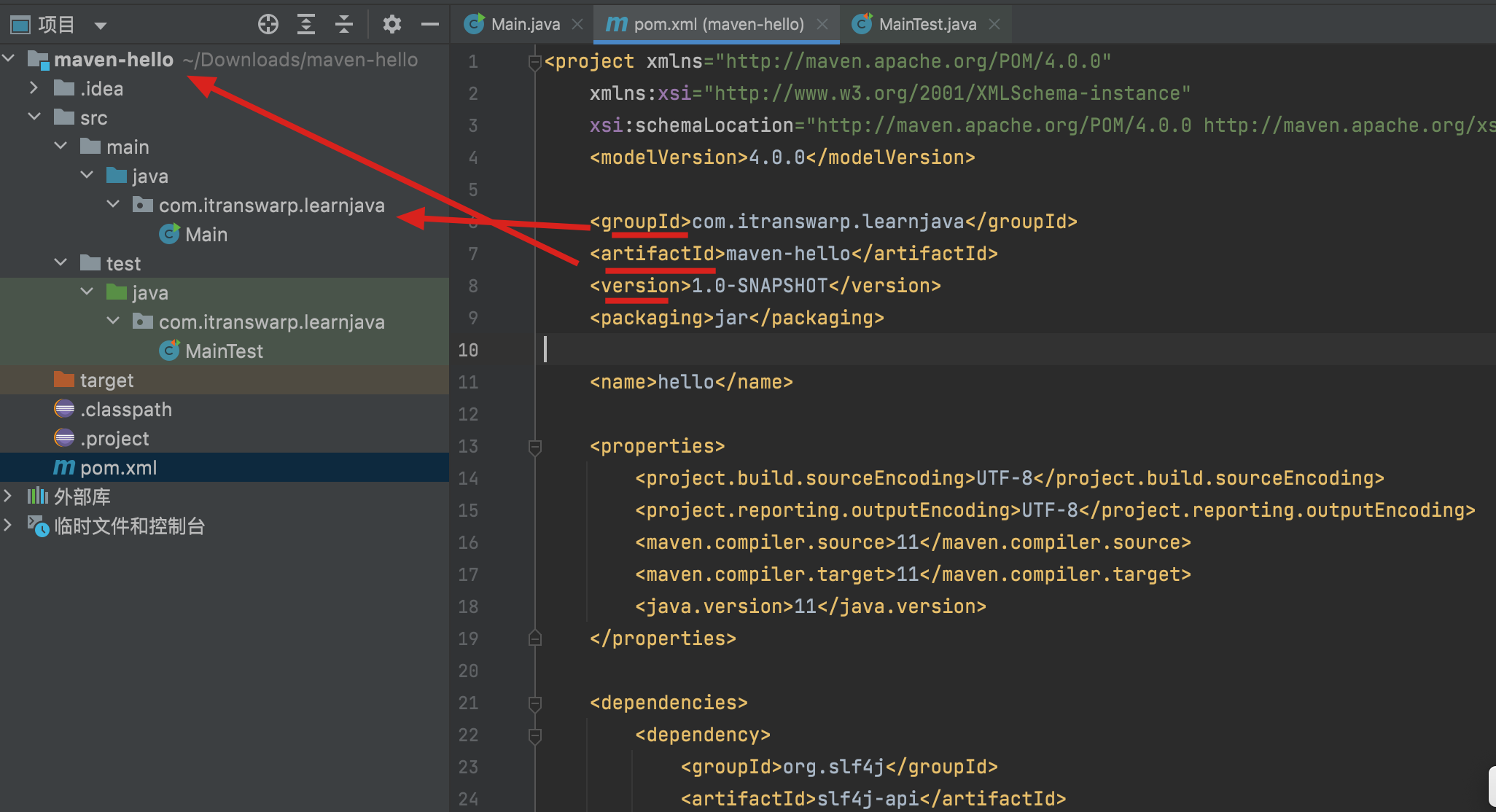Viewport: 1496px width, 812px height.
Task: Select the maven-hello project root
Action: [225, 59]
